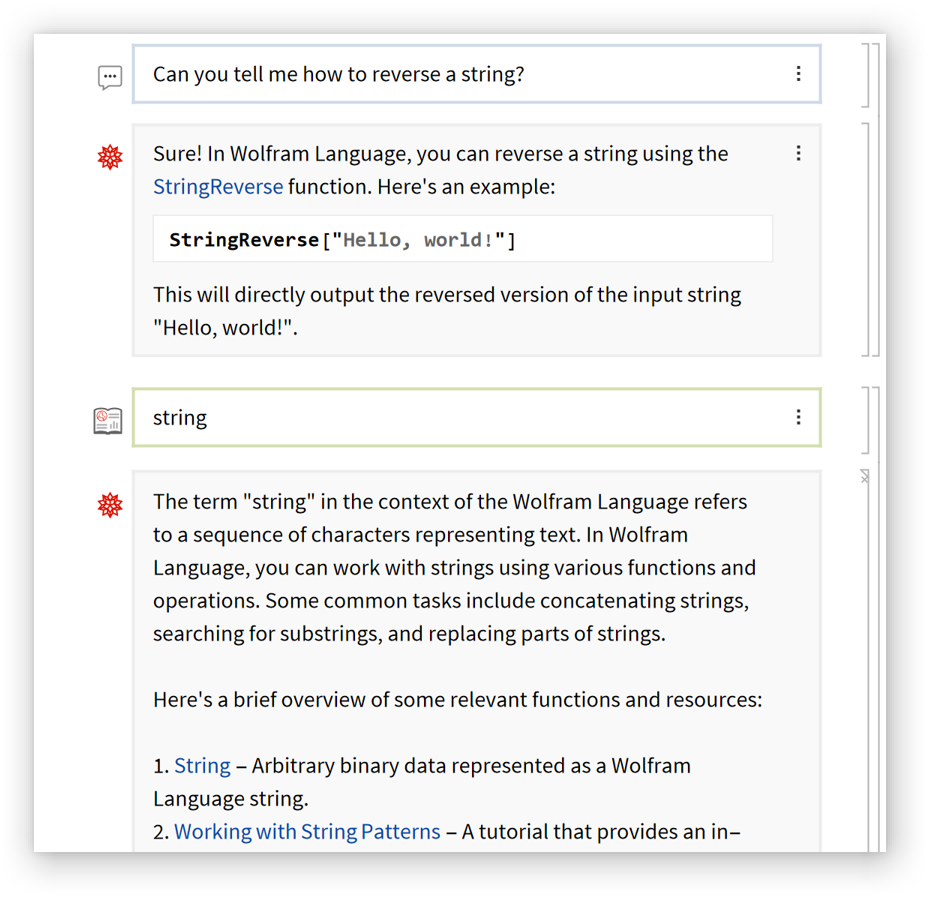This screenshot has width=928, height=898.
Task: Open the StringReverse documentation link
Action: (218, 187)
